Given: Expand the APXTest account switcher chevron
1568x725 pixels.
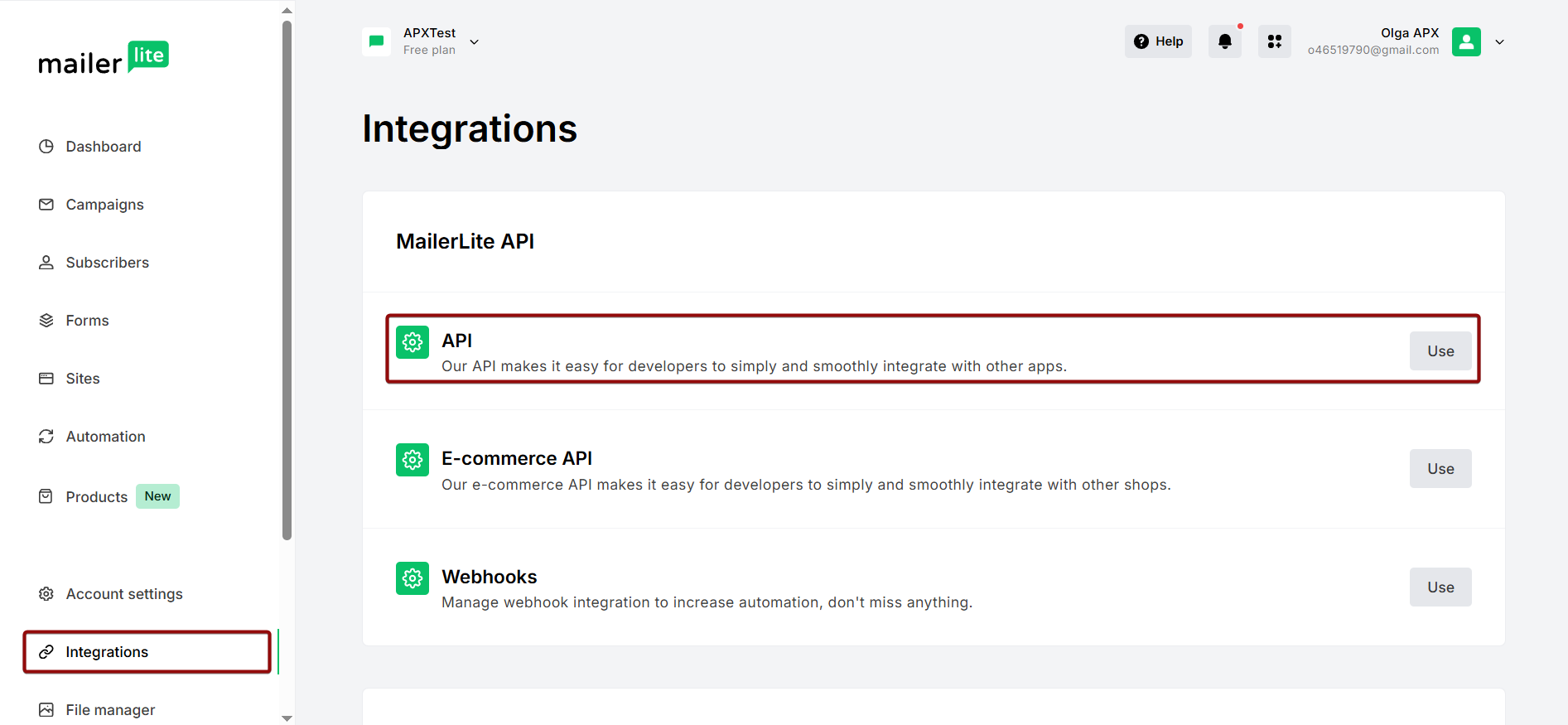Looking at the screenshot, I should coord(475,42).
